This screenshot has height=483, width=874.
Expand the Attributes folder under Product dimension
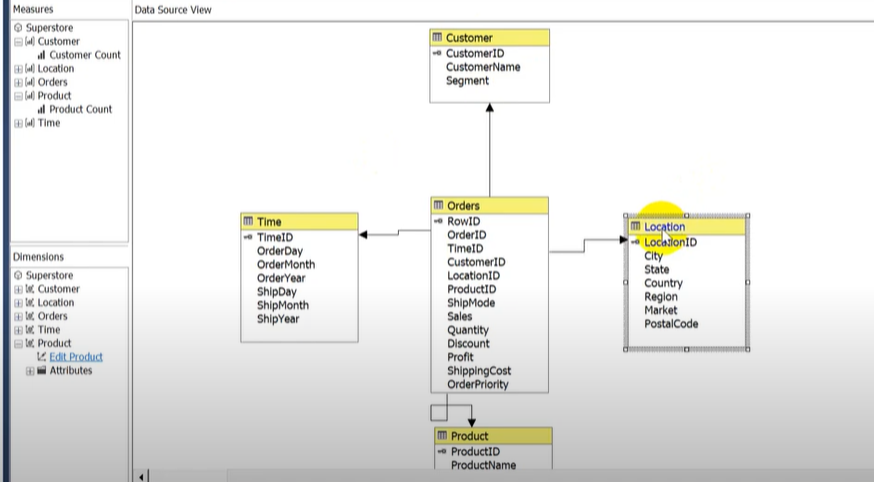pos(30,371)
